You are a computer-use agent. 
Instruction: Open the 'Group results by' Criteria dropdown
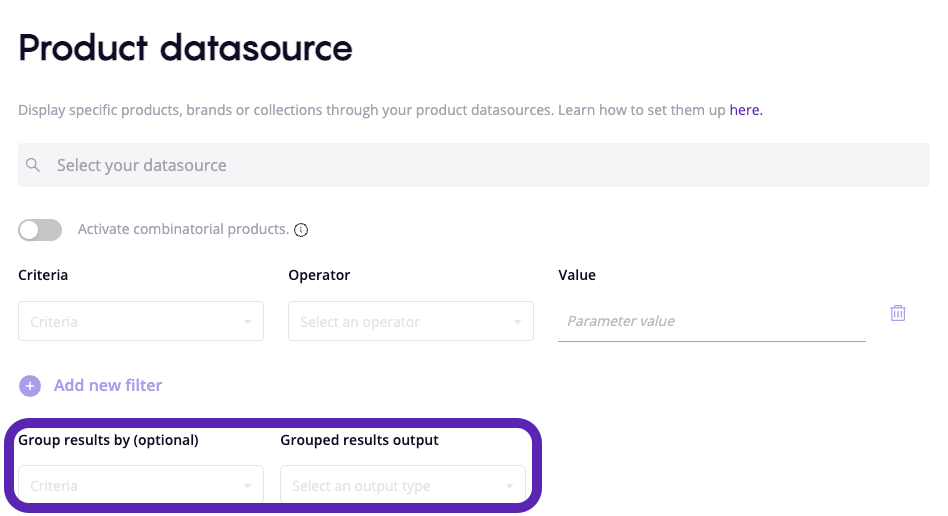click(130, 486)
